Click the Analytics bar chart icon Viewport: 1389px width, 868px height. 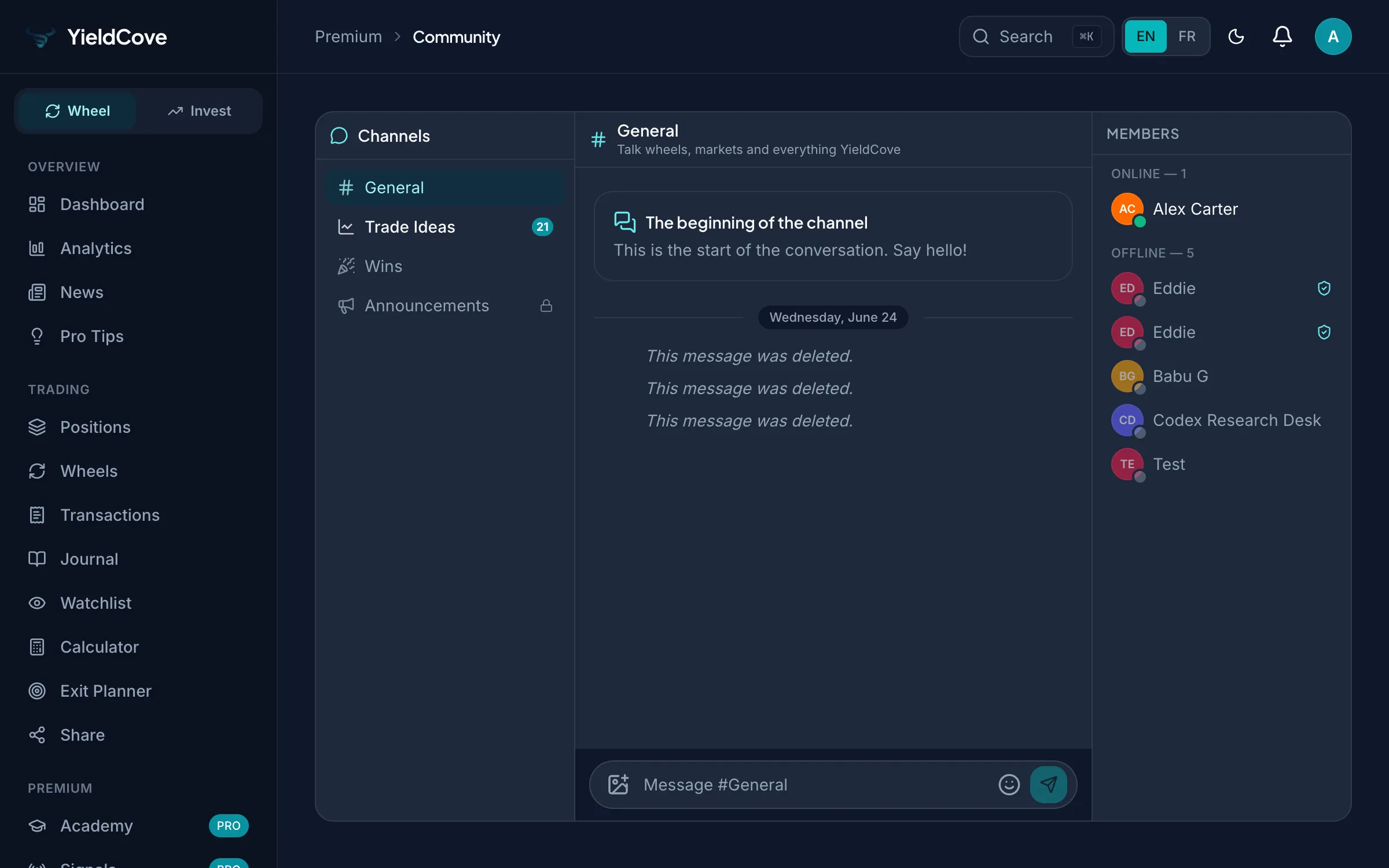click(37, 248)
